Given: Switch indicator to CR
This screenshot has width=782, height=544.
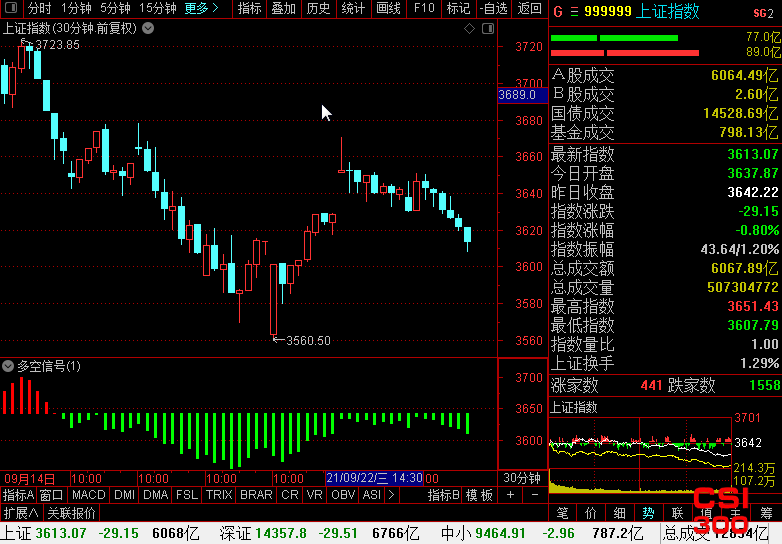Looking at the screenshot, I should click(x=290, y=495).
